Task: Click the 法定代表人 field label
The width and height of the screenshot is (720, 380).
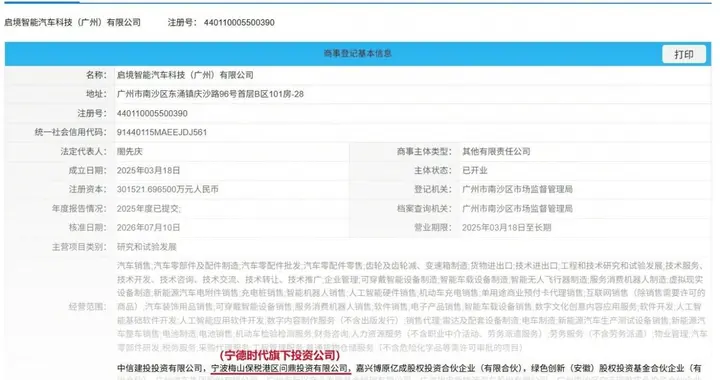Action: [x=84, y=151]
